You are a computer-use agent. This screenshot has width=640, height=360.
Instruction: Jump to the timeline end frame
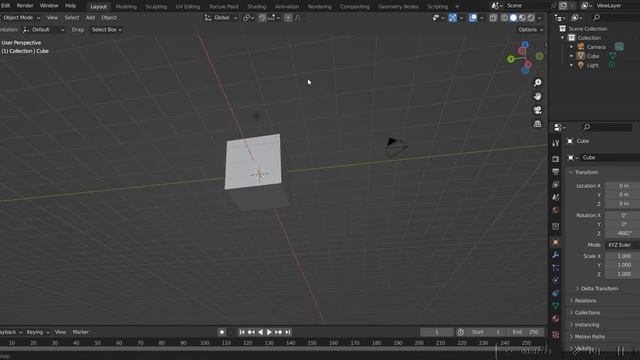pos(288,332)
